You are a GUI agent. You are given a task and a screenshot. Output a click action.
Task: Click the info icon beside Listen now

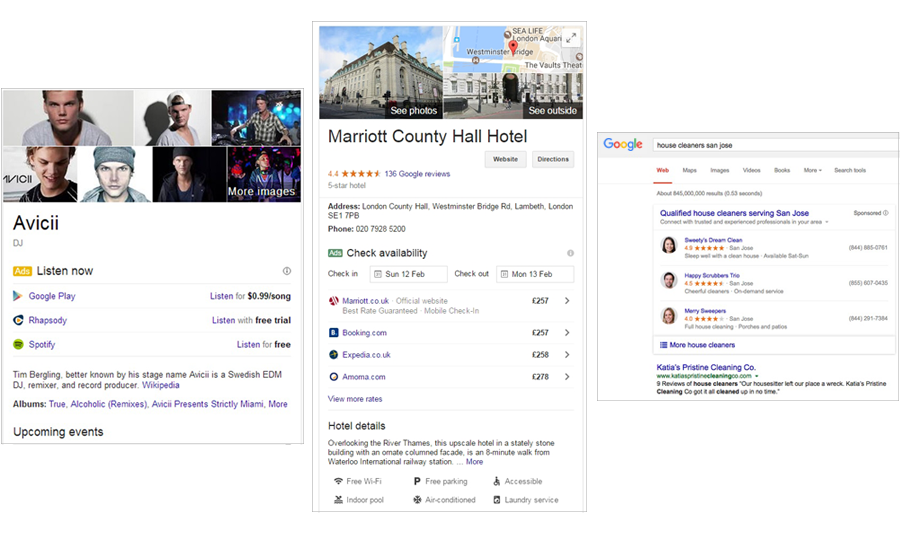(286, 271)
